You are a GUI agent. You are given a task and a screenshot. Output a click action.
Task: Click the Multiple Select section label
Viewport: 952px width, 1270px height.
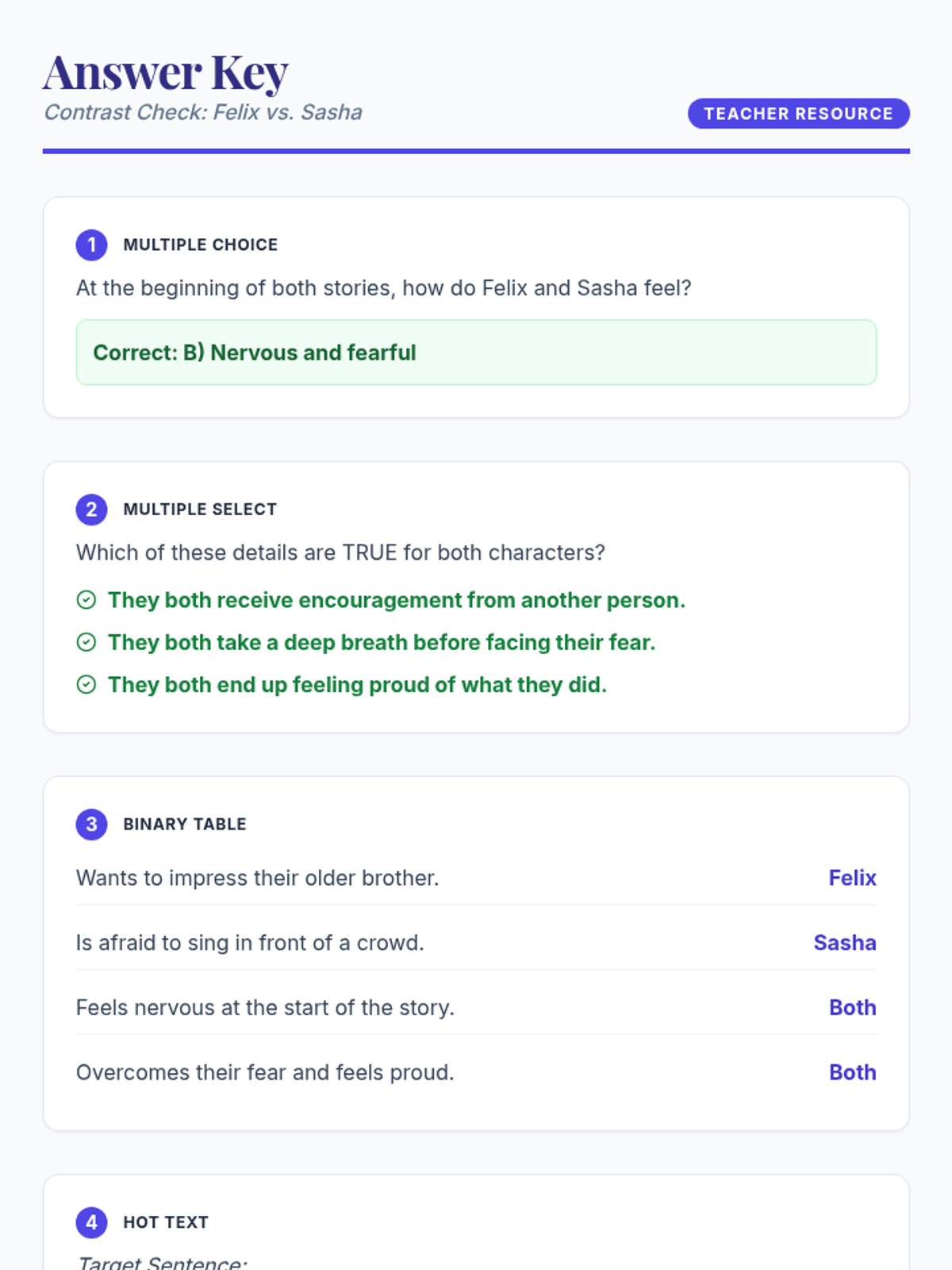pyautogui.click(x=200, y=510)
